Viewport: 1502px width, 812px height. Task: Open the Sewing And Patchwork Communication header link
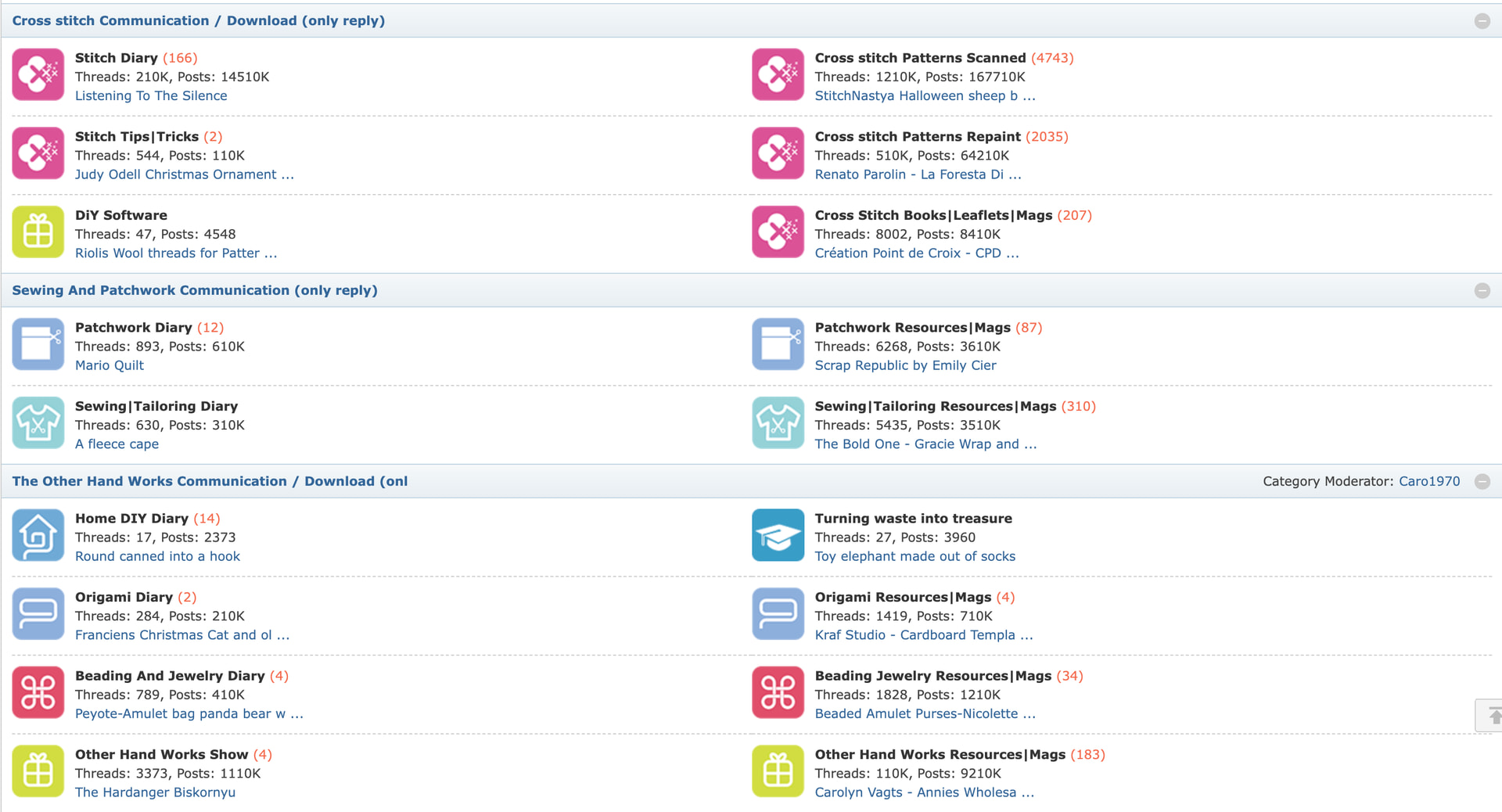tap(195, 290)
